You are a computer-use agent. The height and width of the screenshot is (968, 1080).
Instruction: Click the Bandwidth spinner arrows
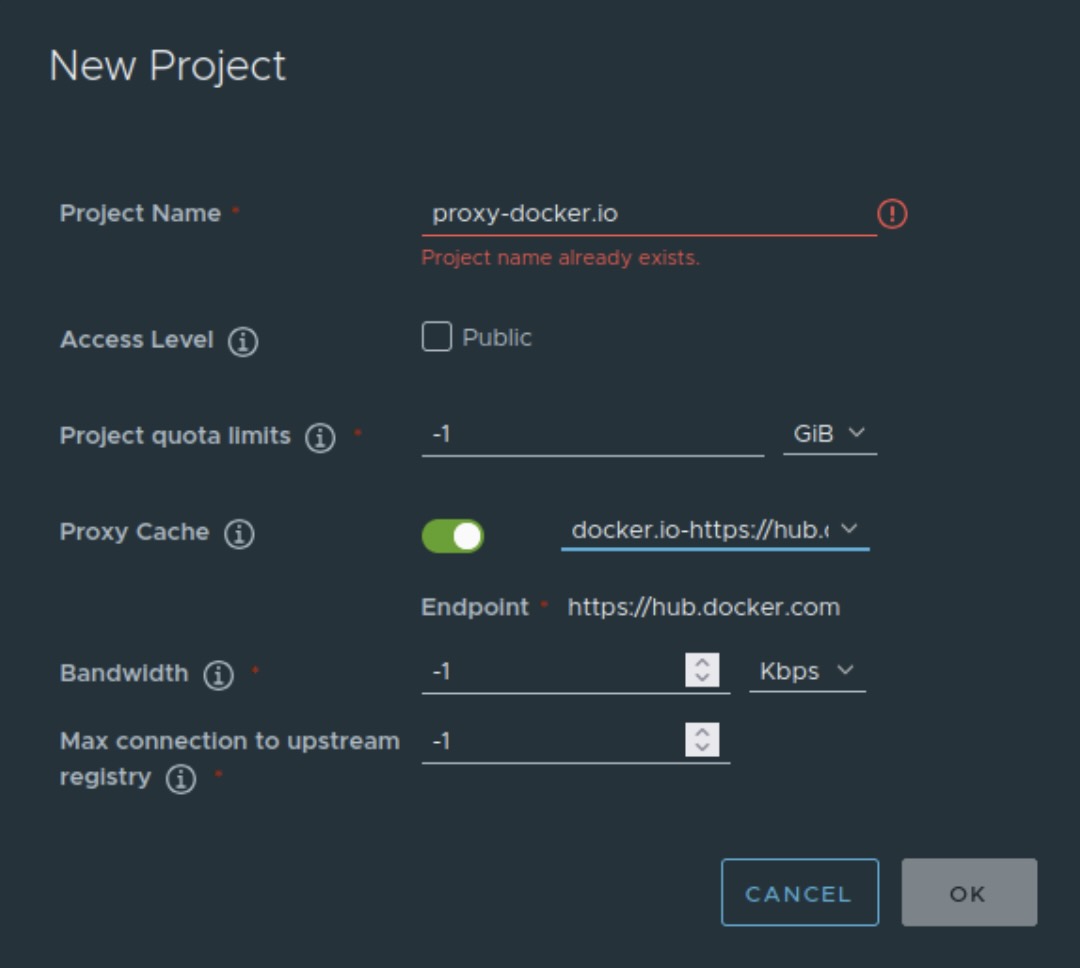[x=702, y=670]
